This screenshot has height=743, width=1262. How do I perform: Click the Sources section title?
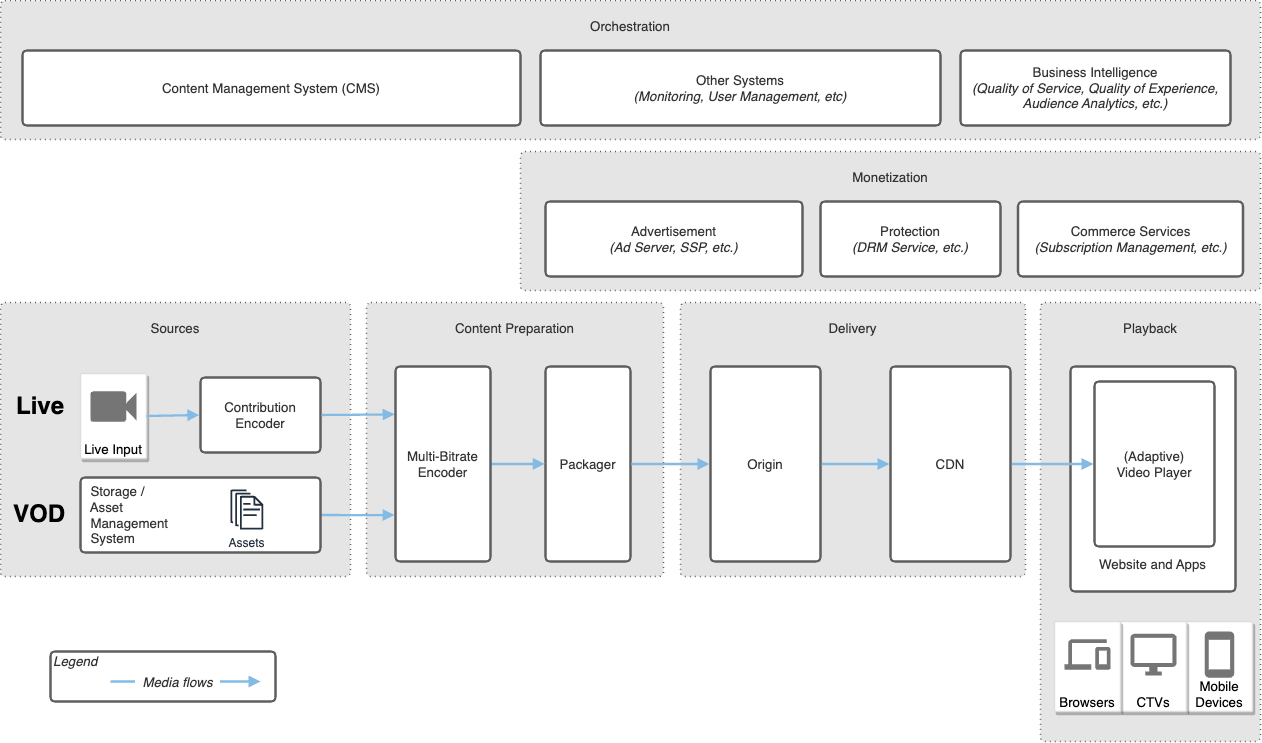[175, 328]
